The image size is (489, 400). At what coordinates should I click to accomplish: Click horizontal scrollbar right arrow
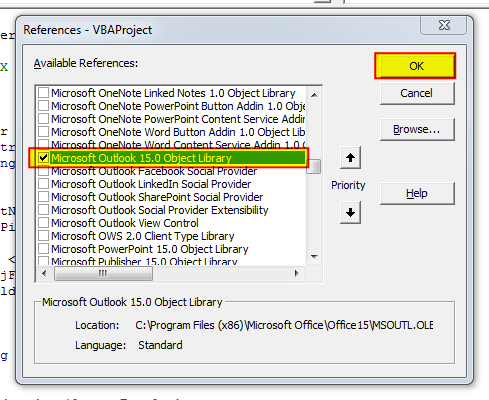297,274
